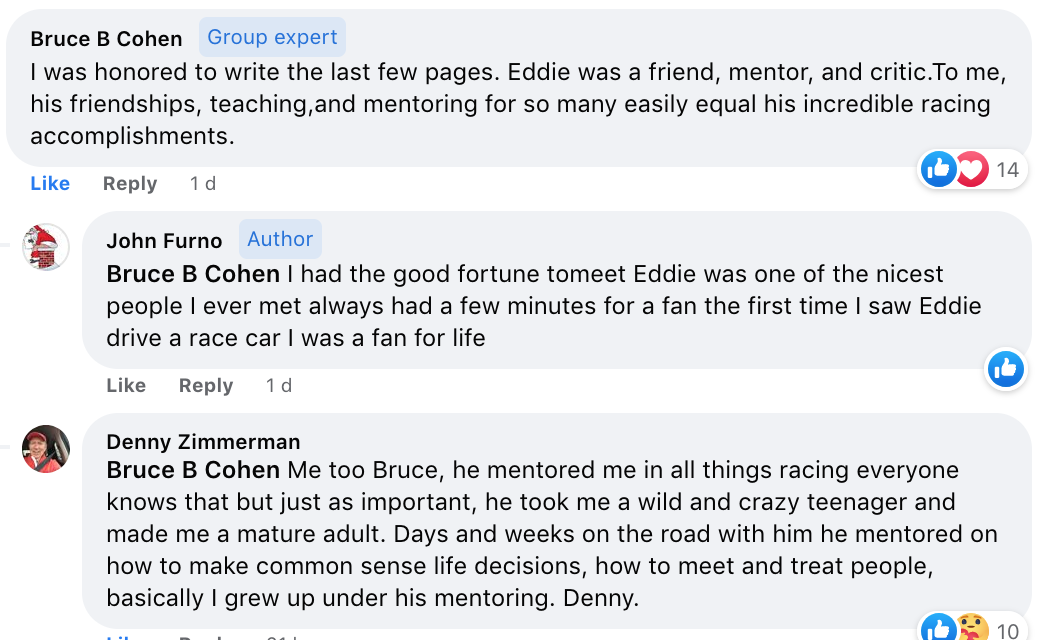Screen dimensions: 1040x640
Task: Open Bruce B Cohen's profile name at top
Action: [x=106, y=39]
